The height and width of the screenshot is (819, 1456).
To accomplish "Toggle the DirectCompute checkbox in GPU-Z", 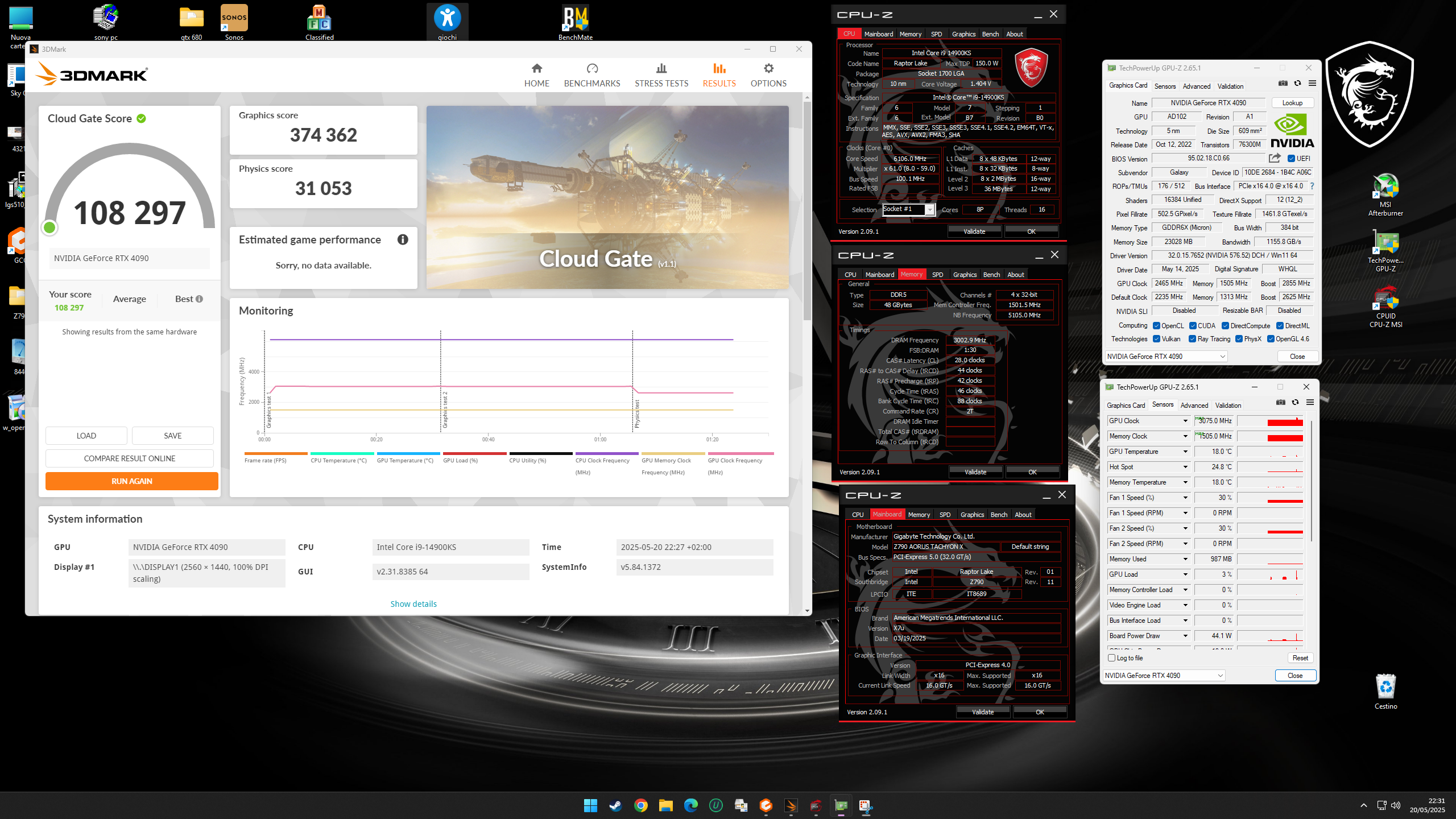I will [1226, 326].
